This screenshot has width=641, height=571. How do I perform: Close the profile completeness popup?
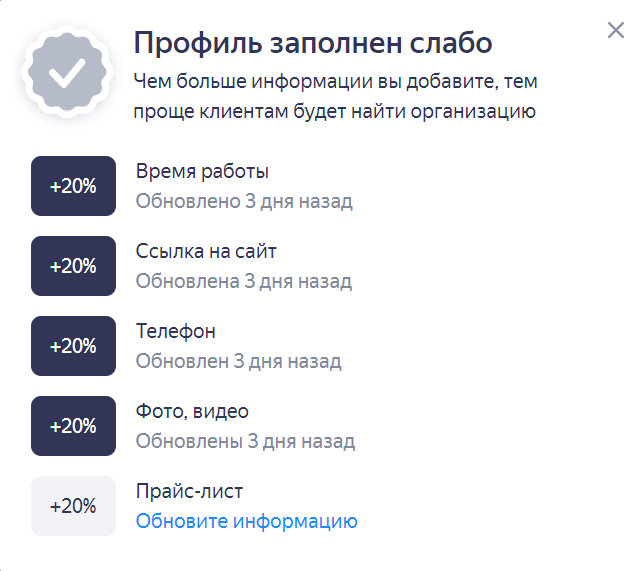coord(615,31)
